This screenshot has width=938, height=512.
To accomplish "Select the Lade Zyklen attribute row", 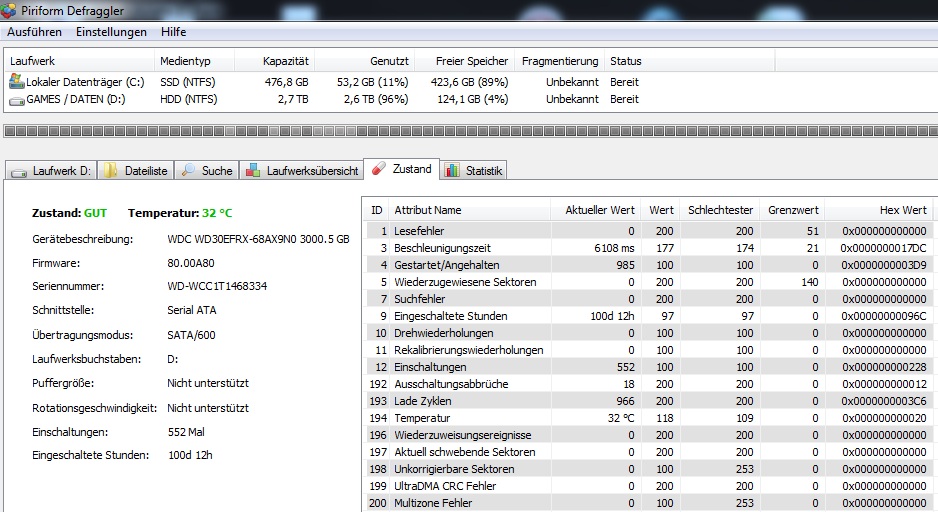I will point(650,401).
